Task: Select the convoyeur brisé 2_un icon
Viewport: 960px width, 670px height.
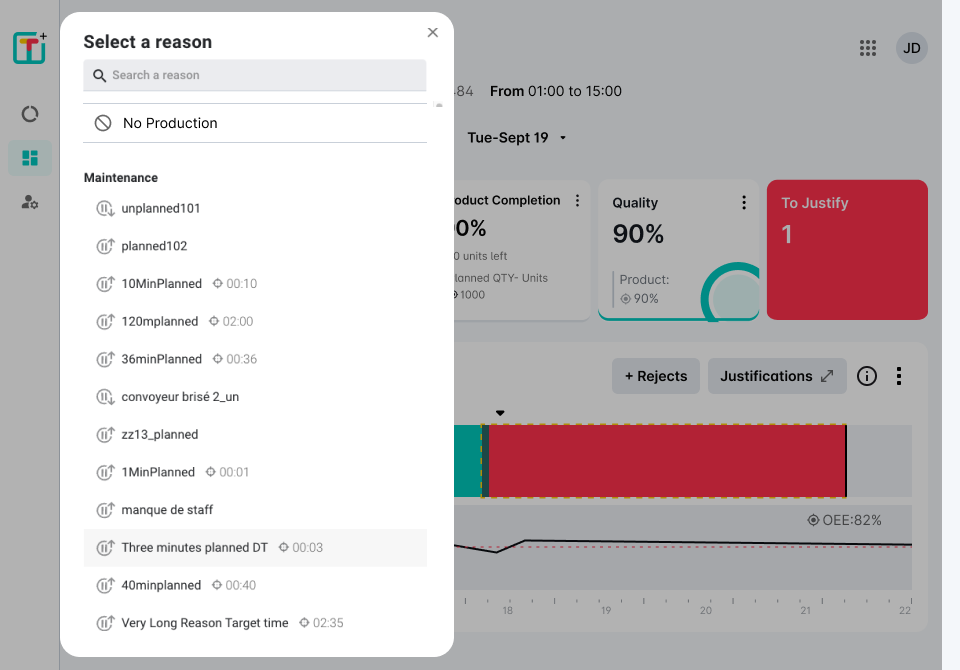Action: [x=105, y=397]
